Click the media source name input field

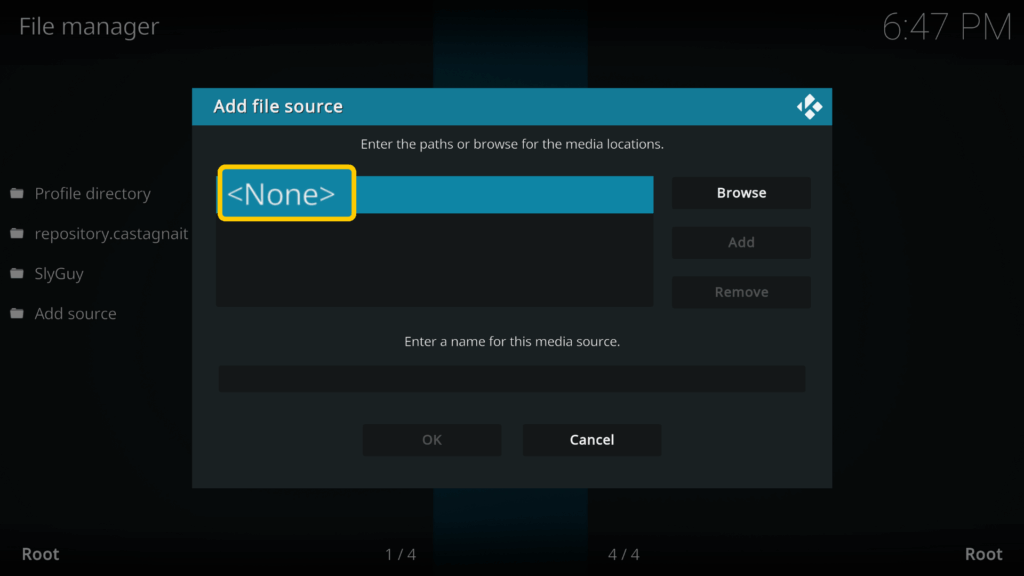(512, 378)
